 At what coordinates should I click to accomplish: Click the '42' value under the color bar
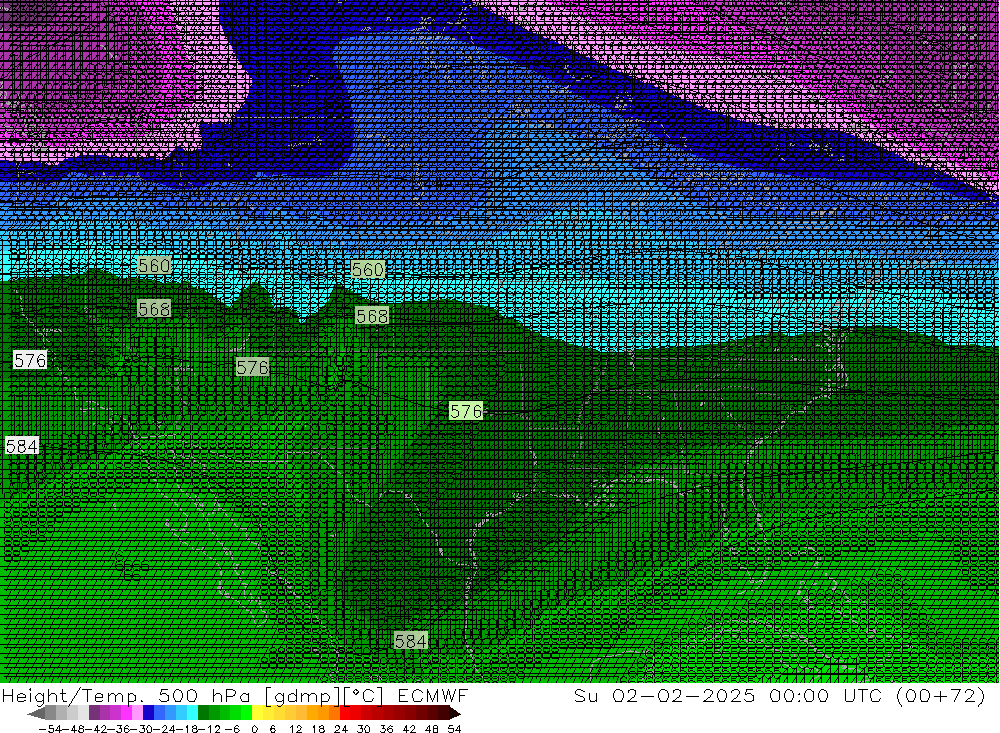[409, 729]
